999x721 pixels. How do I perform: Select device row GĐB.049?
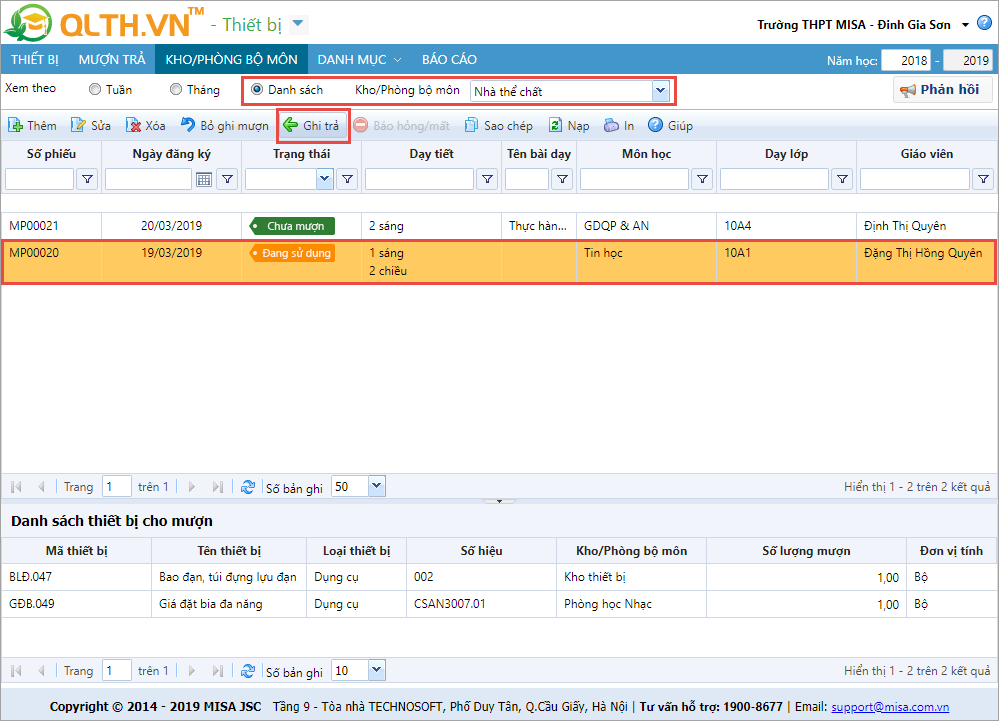[x=499, y=604]
